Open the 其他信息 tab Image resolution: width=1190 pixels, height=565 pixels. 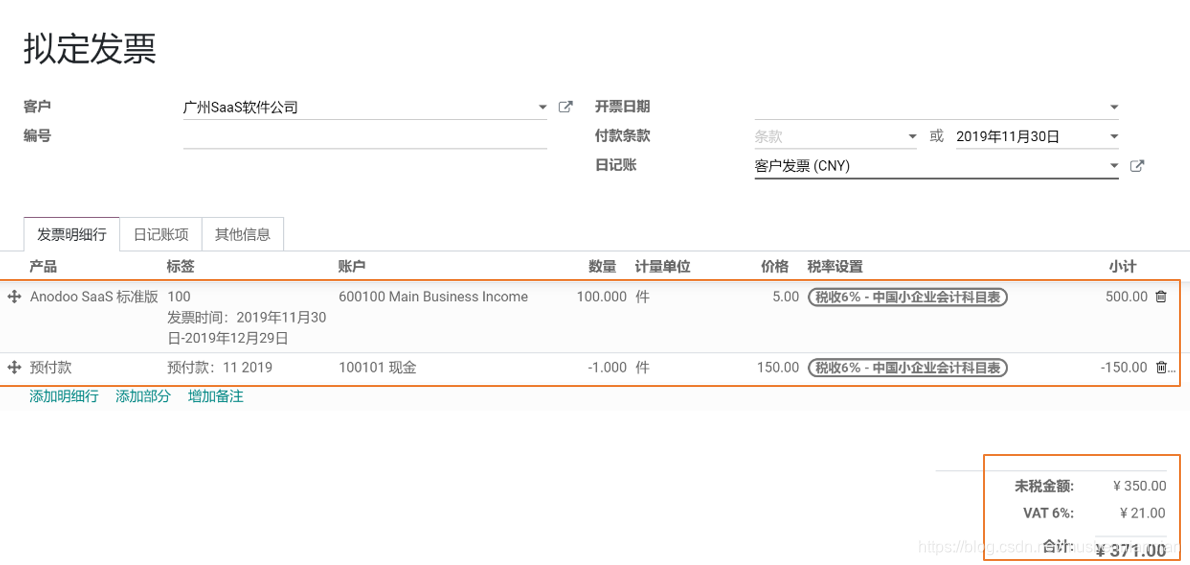pyautogui.click(x=243, y=235)
